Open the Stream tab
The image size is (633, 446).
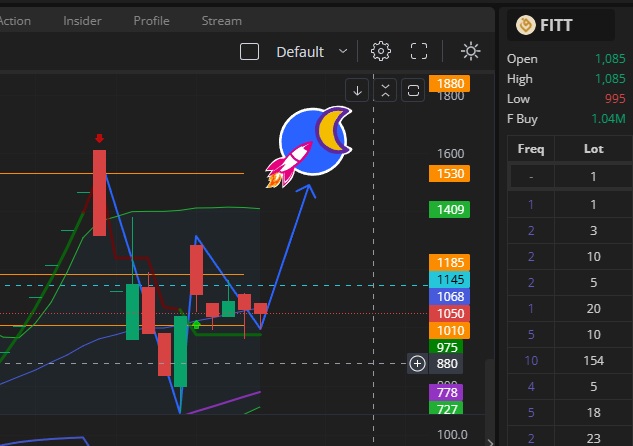coord(222,21)
